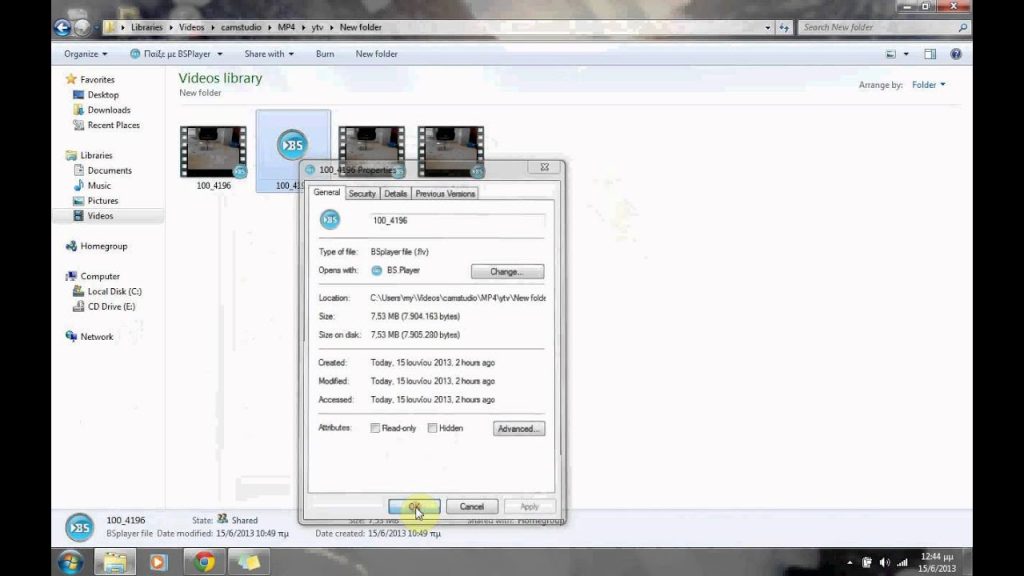Select Downloads in Favorites
The height and width of the screenshot is (576, 1024).
(x=108, y=110)
